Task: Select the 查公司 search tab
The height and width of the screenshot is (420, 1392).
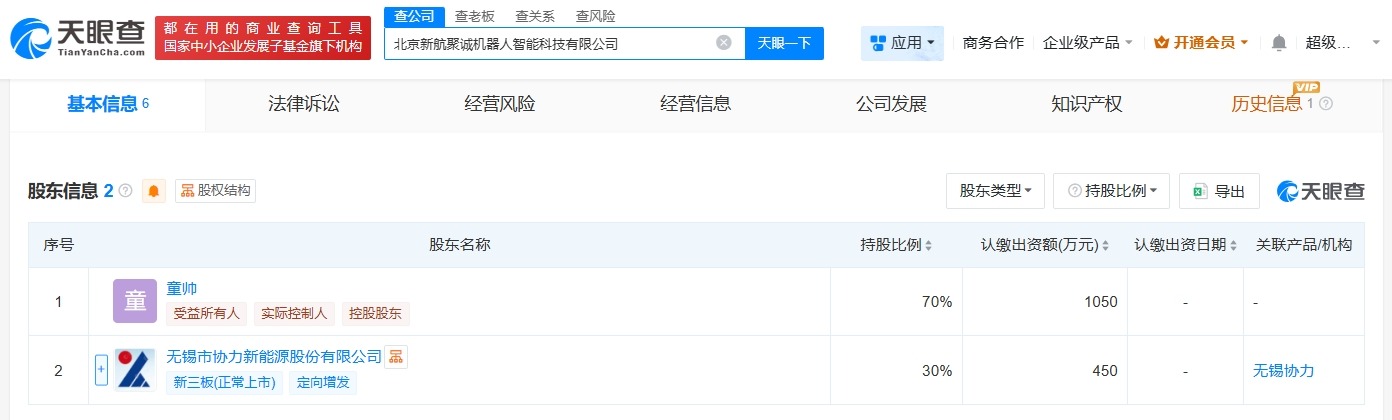Action: 415,16
